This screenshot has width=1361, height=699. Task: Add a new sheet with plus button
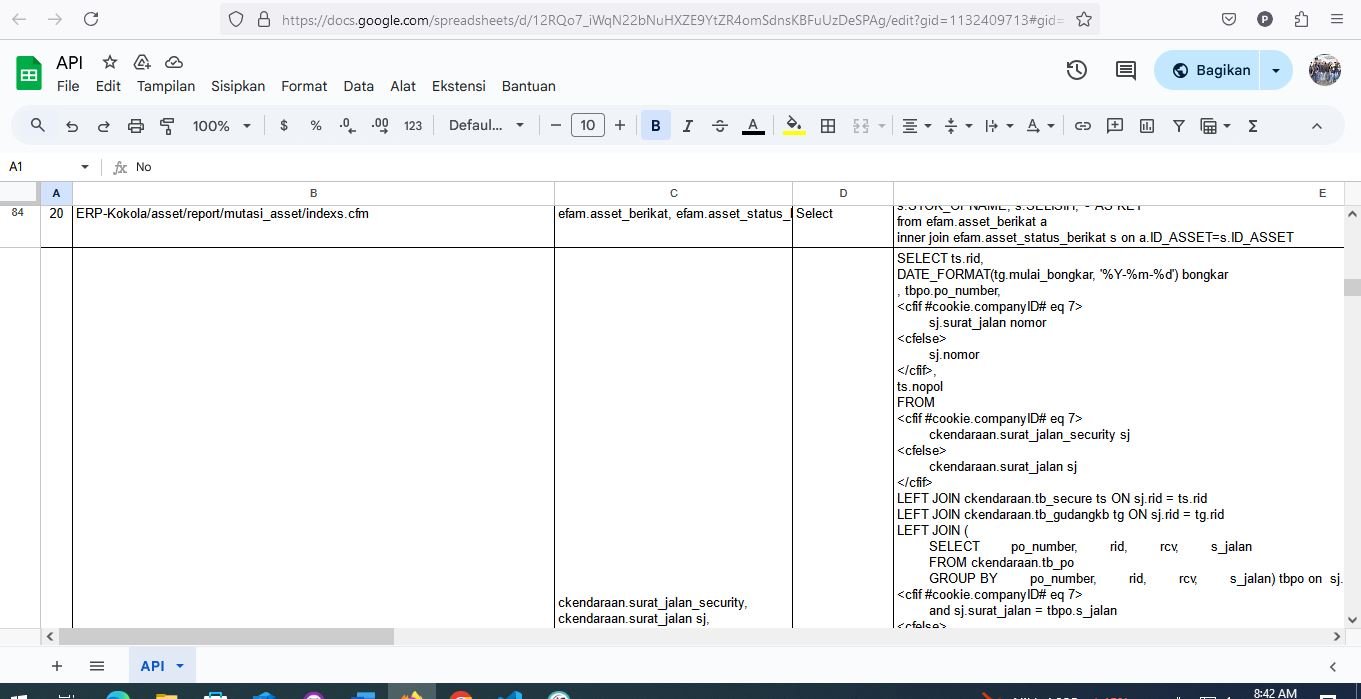[57, 666]
